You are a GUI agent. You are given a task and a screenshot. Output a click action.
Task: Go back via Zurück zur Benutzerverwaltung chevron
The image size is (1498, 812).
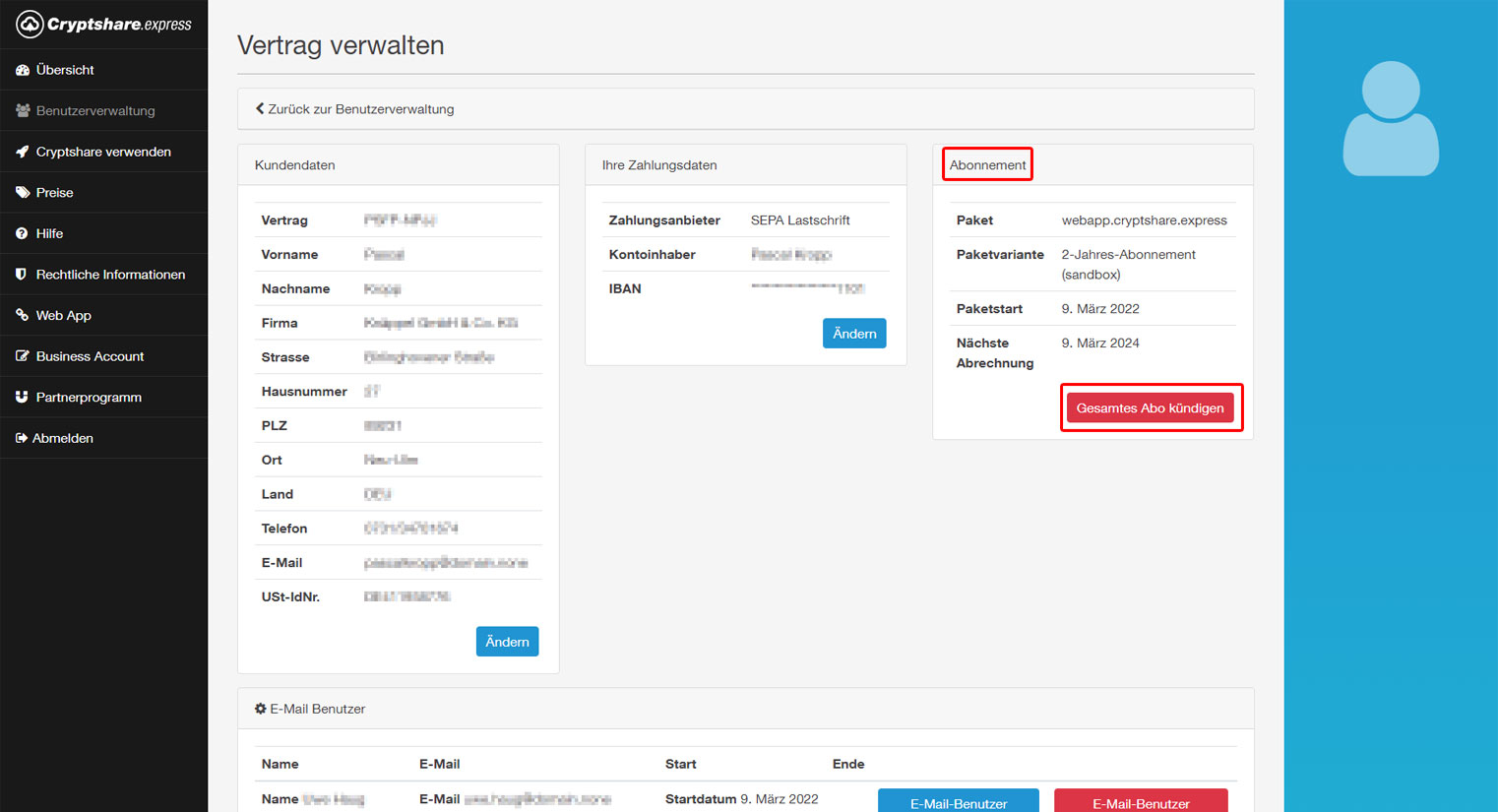pos(260,109)
